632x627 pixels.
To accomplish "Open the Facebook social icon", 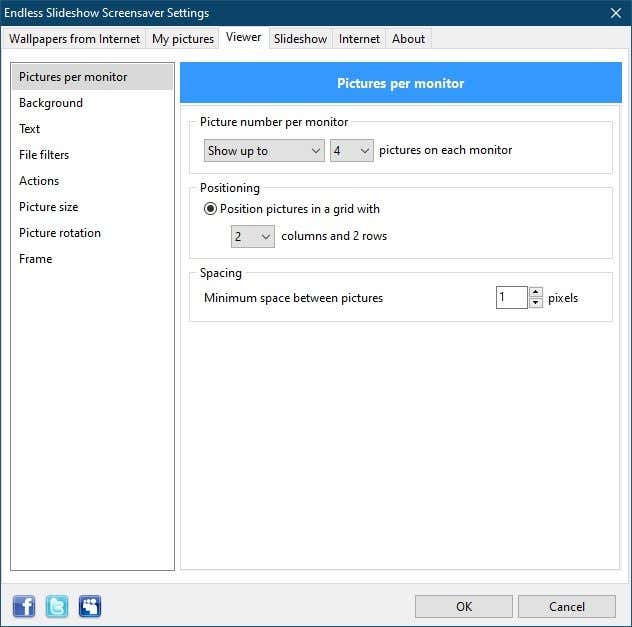I will (24, 606).
